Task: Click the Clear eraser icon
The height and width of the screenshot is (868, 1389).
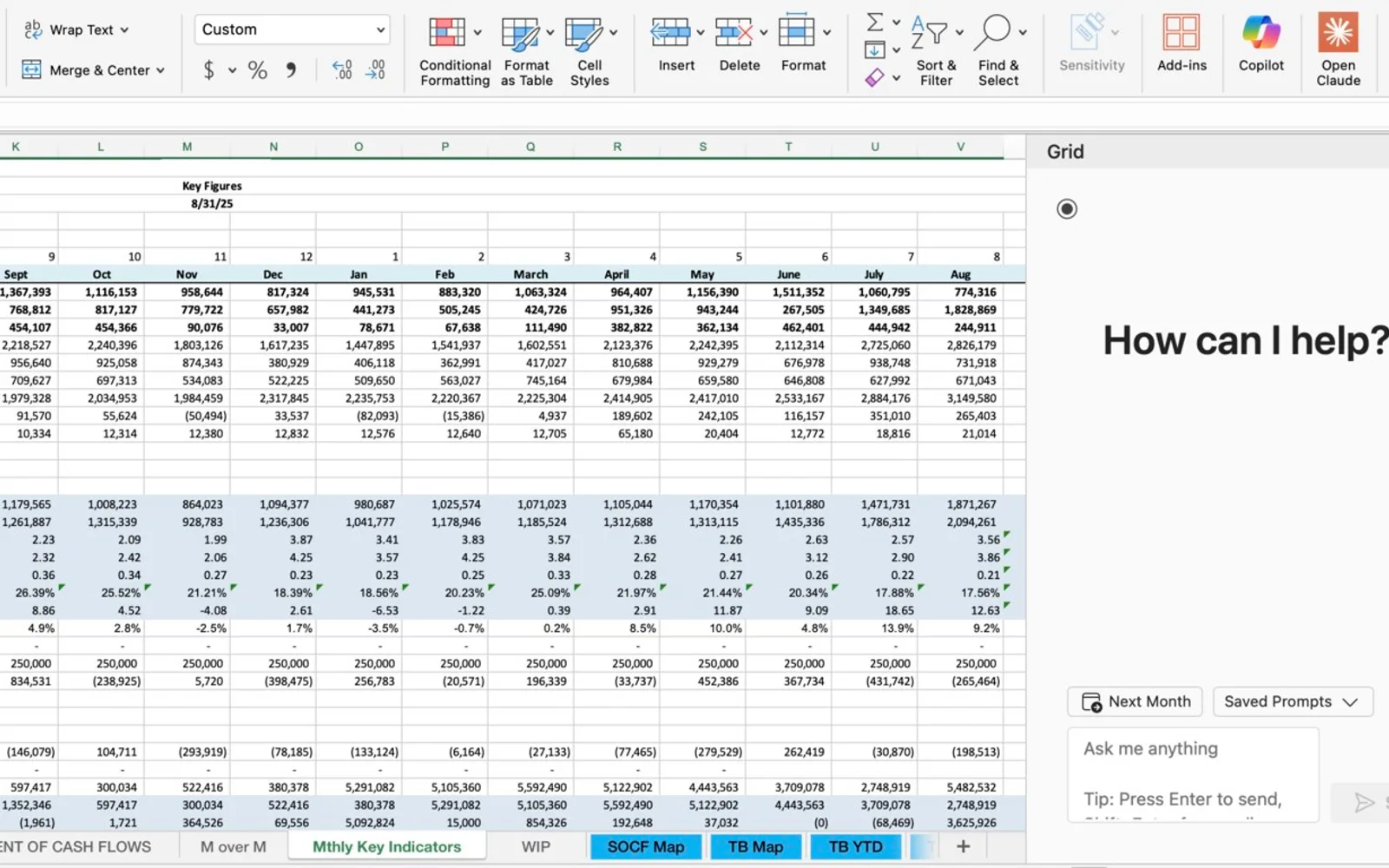Action: click(x=875, y=78)
